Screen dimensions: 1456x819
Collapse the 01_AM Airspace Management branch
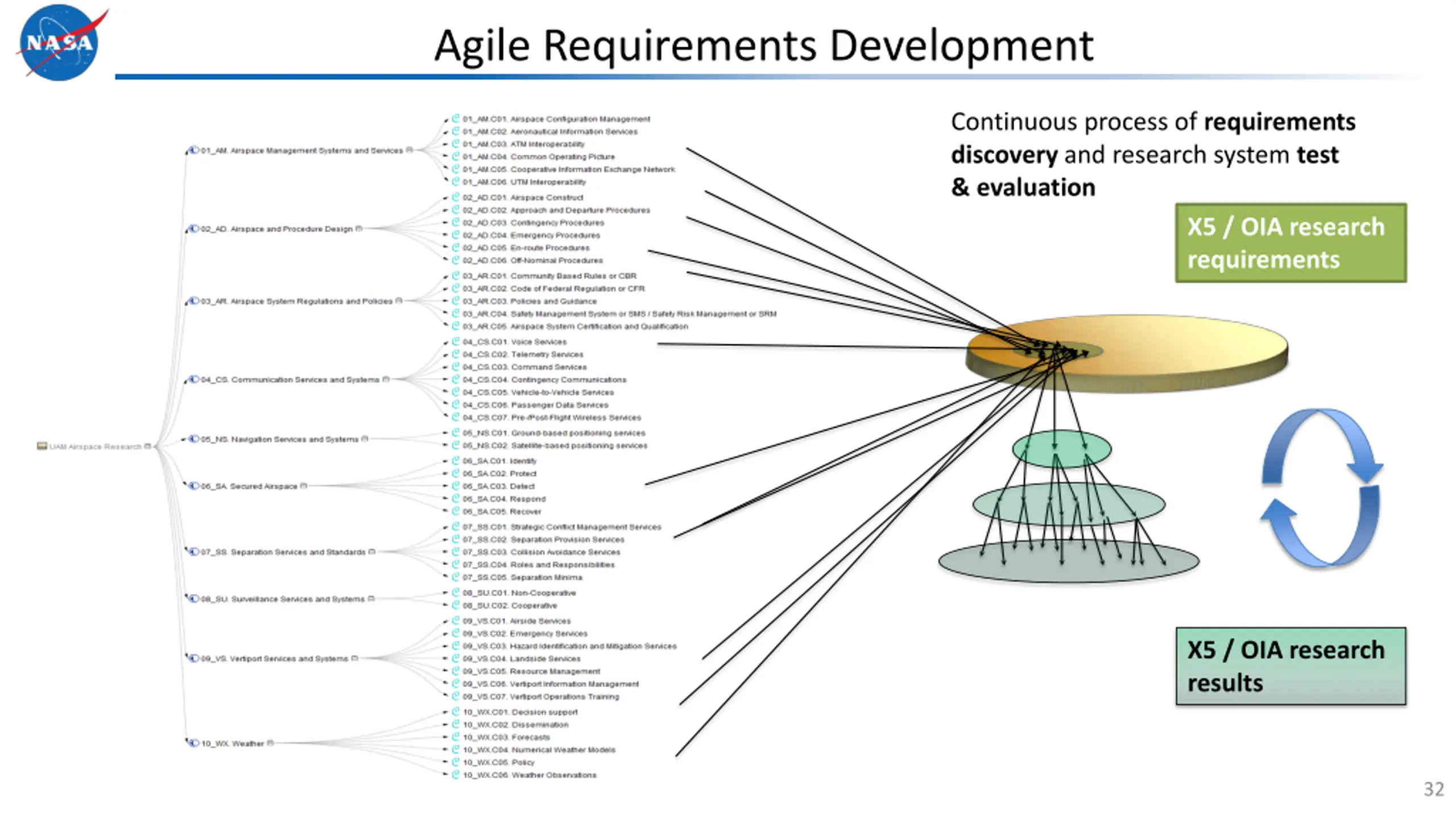pyautogui.click(x=409, y=150)
